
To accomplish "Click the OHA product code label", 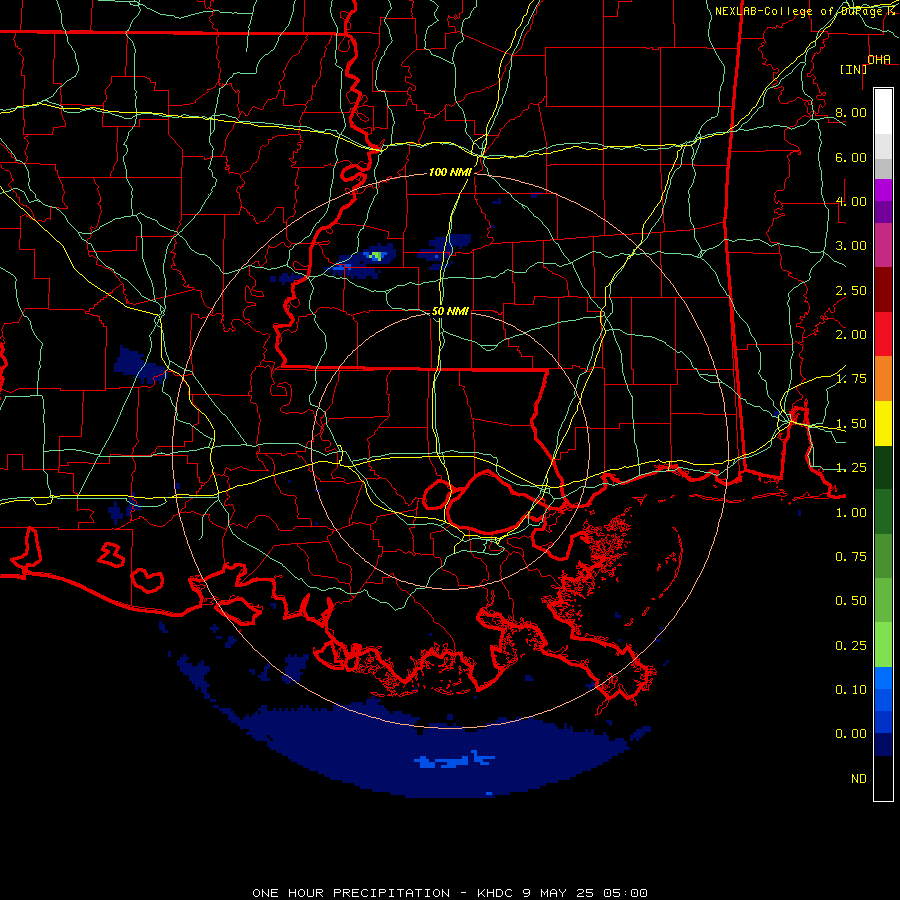I will tap(879, 59).
